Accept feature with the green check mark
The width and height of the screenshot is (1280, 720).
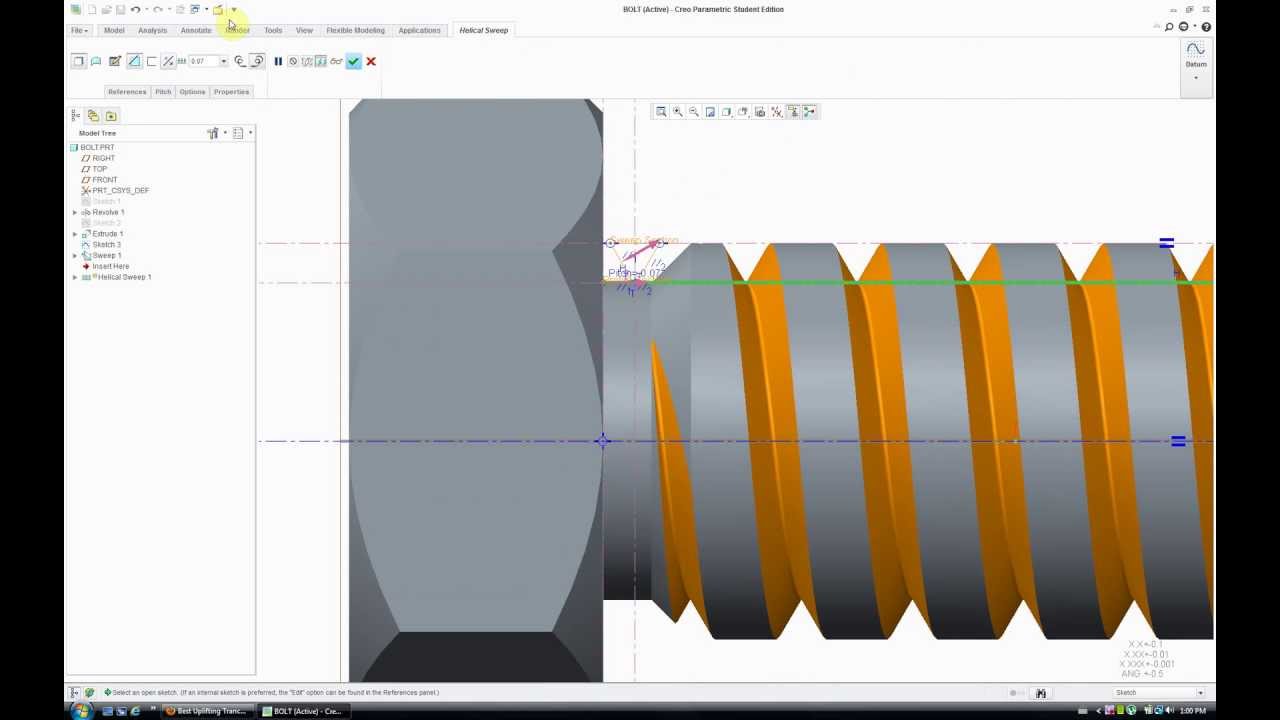tap(353, 61)
